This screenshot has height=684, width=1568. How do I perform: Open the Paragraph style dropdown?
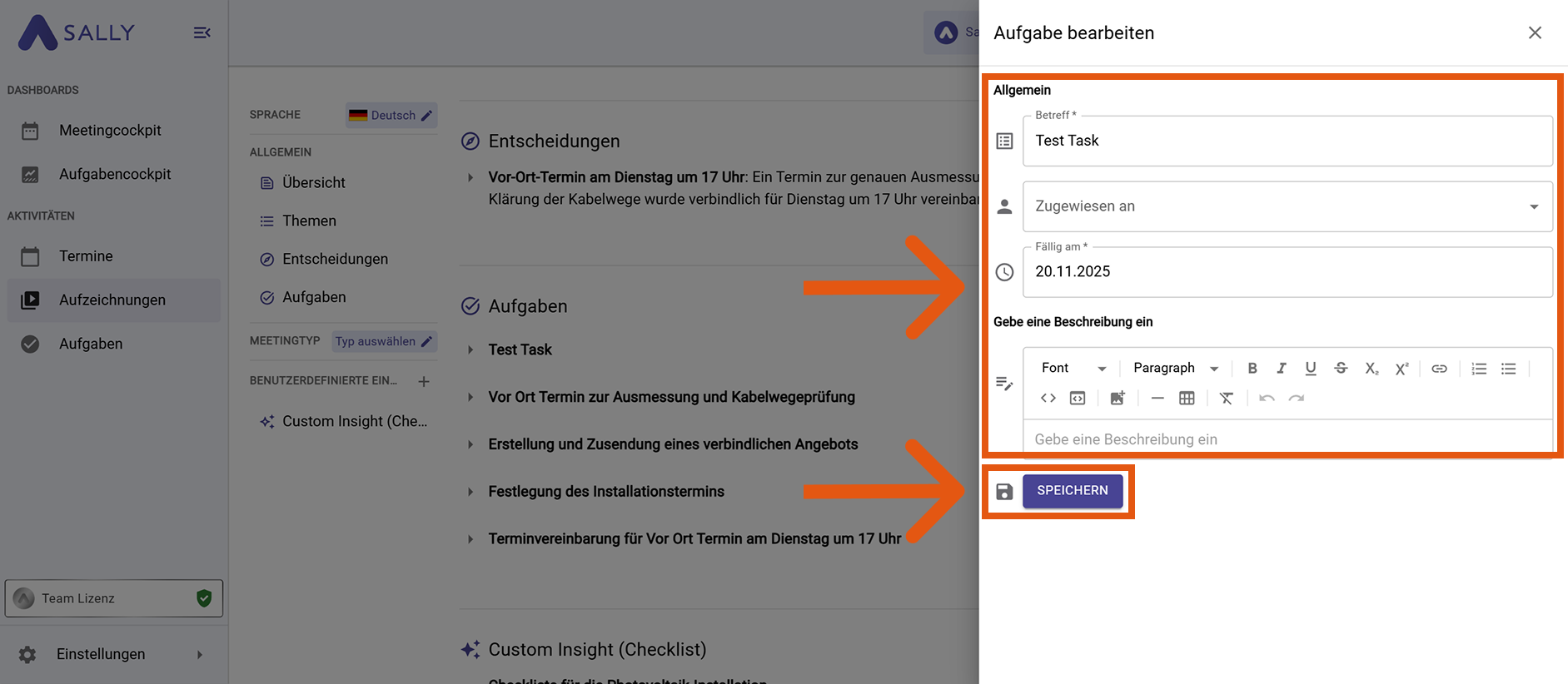pos(1176,369)
